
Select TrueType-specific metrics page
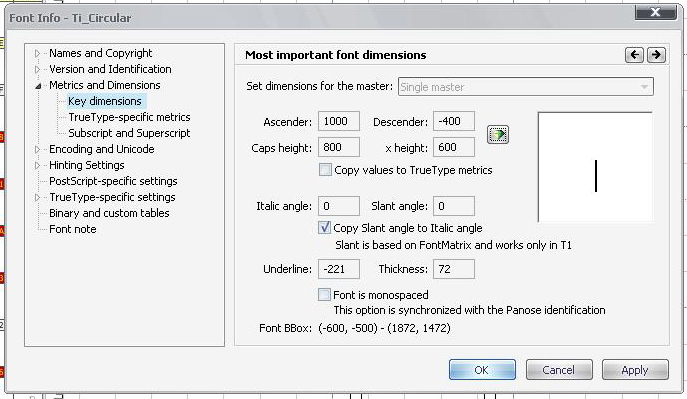(x=129, y=117)
